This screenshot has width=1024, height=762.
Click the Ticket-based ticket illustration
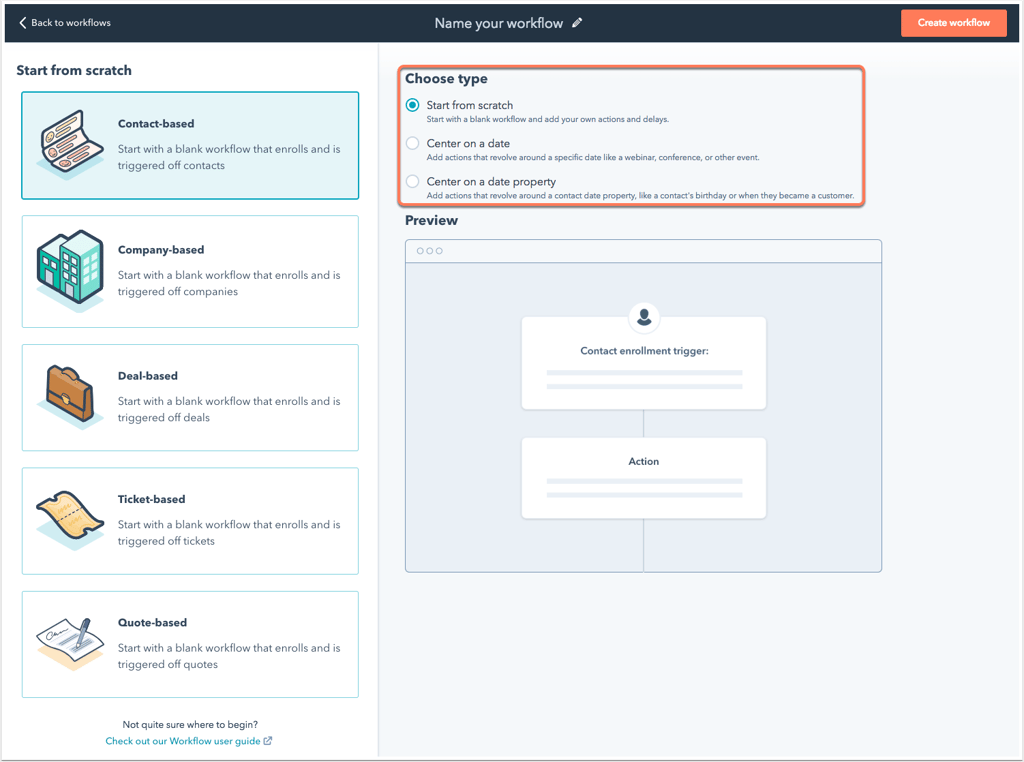(71, 520)
